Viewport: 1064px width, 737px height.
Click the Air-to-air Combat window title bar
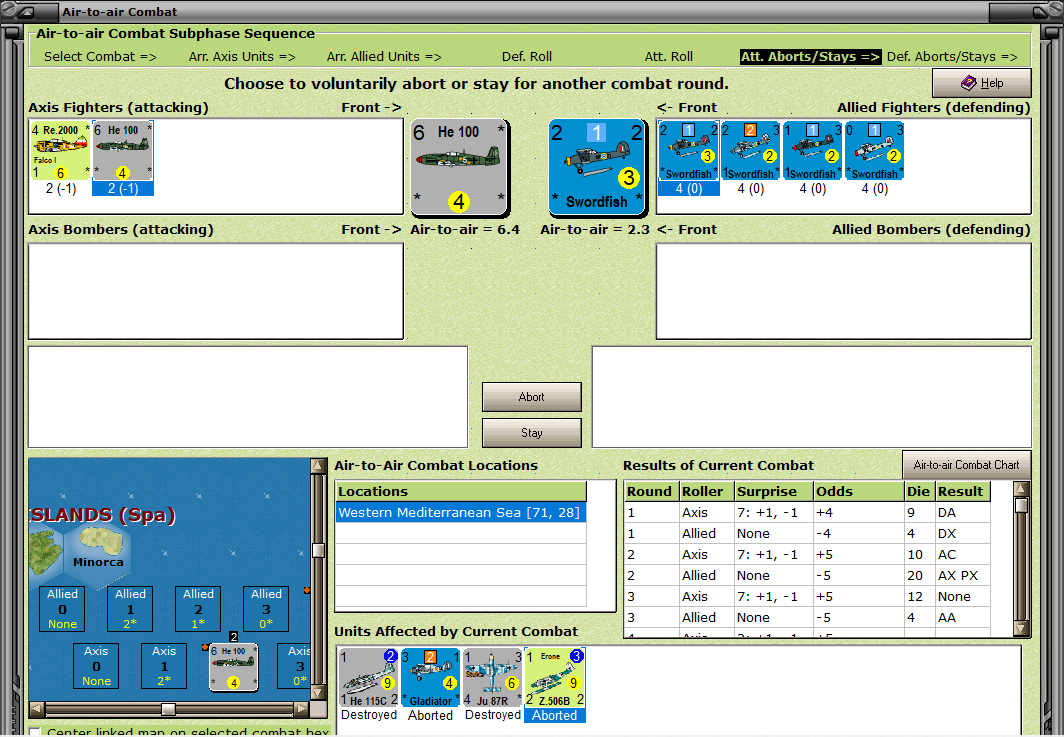click(x=532, y=12)
